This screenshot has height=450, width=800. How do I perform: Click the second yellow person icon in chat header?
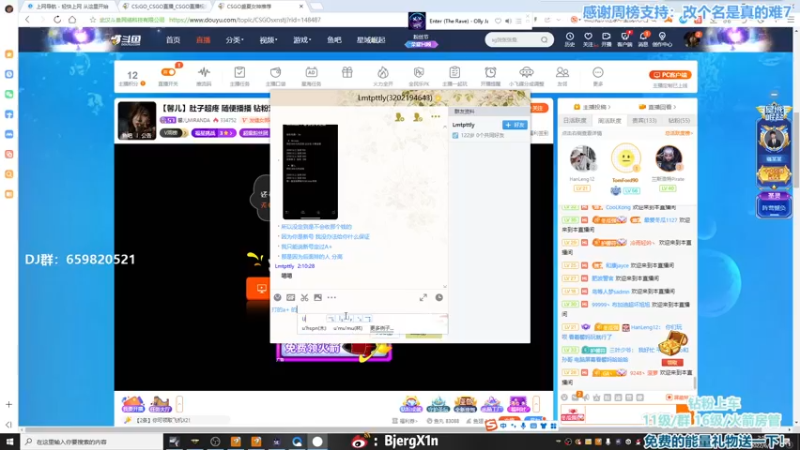point(418,117)
